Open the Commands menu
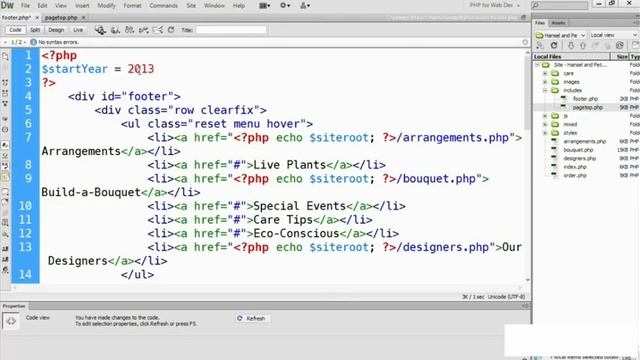Image resolution: width=640 pixels, height=360 pixels. (x=163, y=6)
